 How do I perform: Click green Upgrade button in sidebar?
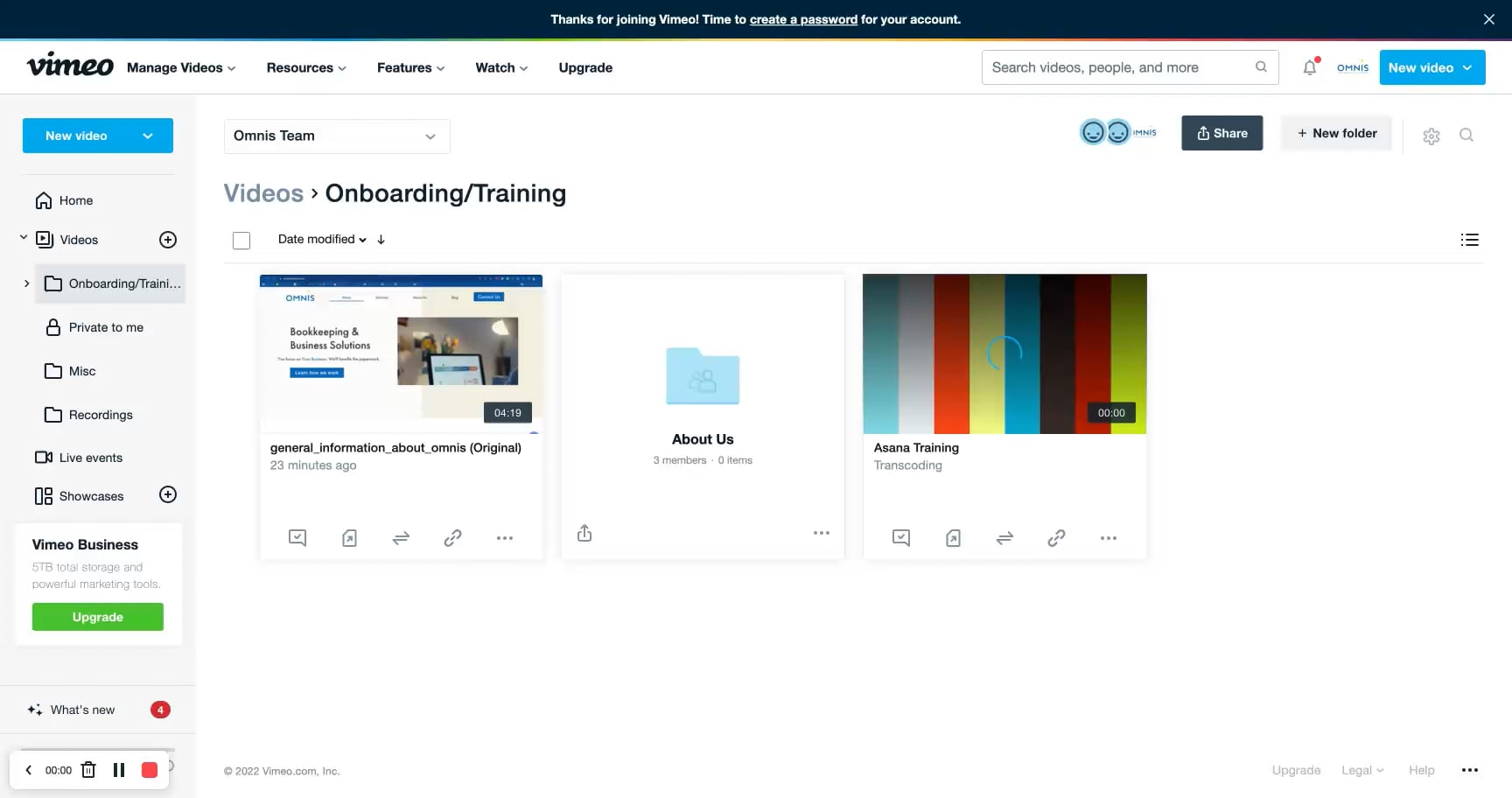tap(98, 617)
